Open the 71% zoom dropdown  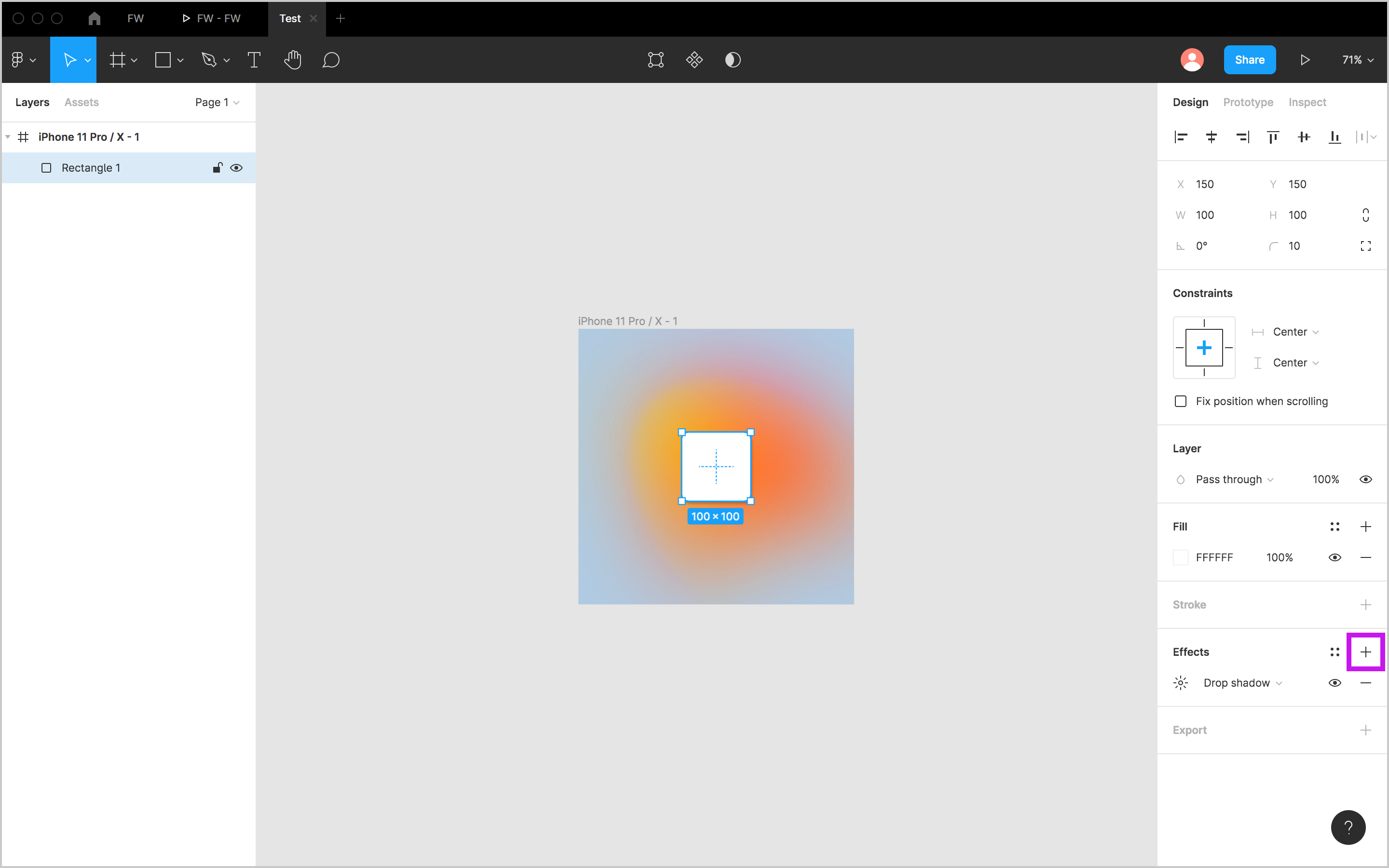1357,60
